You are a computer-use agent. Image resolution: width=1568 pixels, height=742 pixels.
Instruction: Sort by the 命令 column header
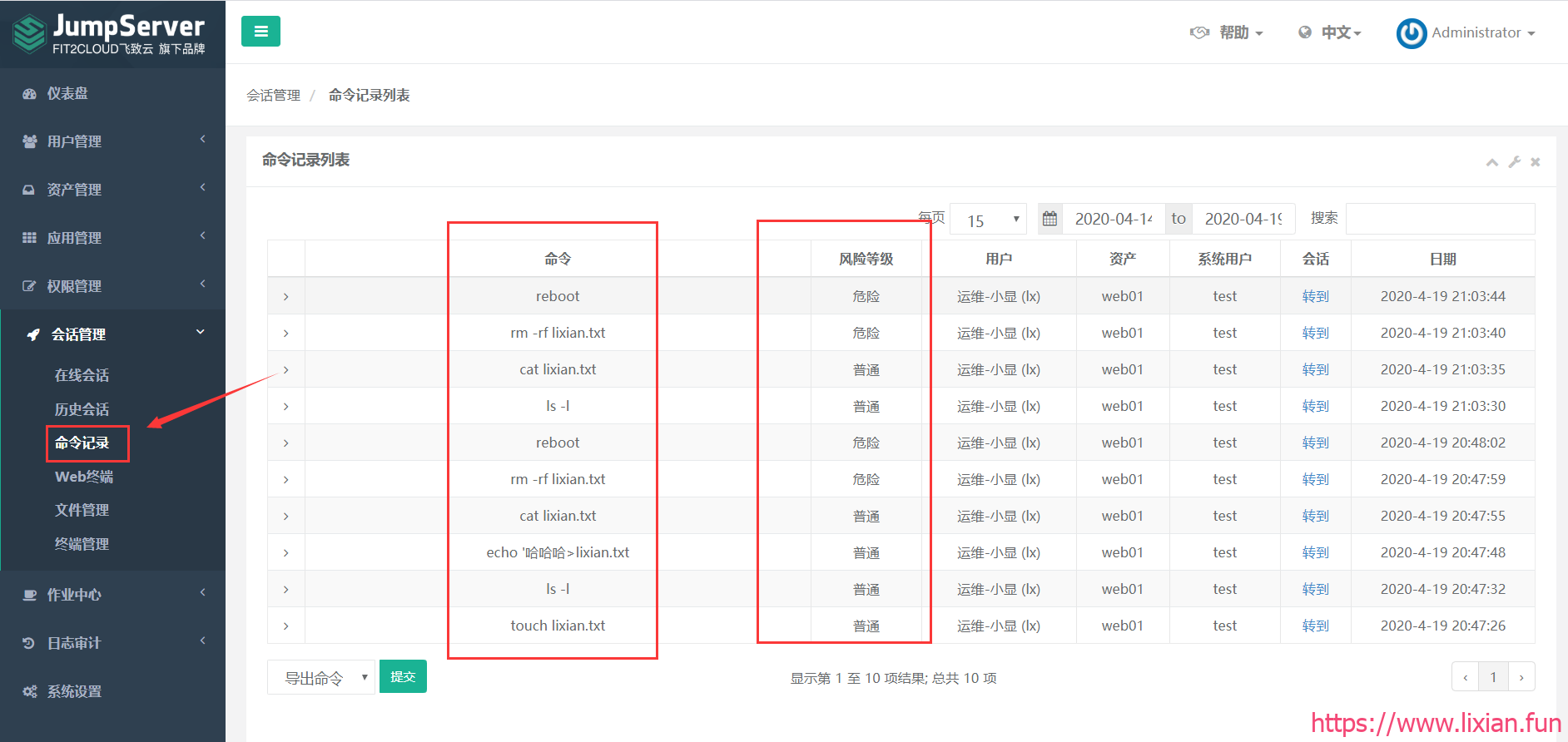[x=558, y=260]
